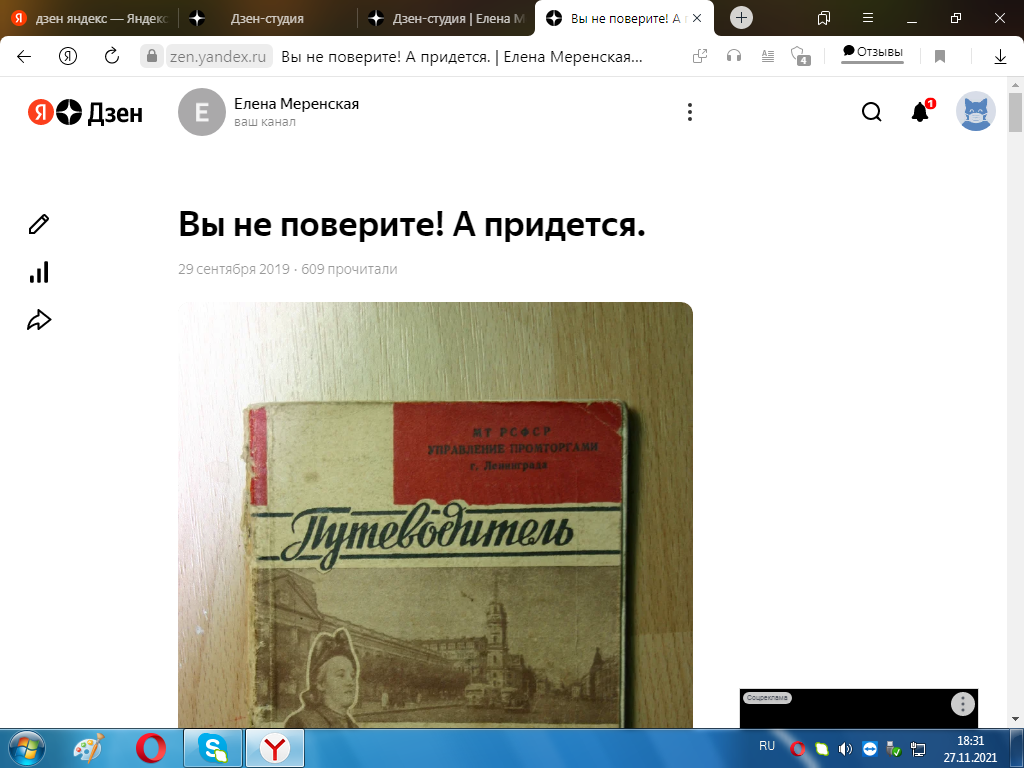
Task: Click the zen.yandex.ru address field
Action: (218, 56)
